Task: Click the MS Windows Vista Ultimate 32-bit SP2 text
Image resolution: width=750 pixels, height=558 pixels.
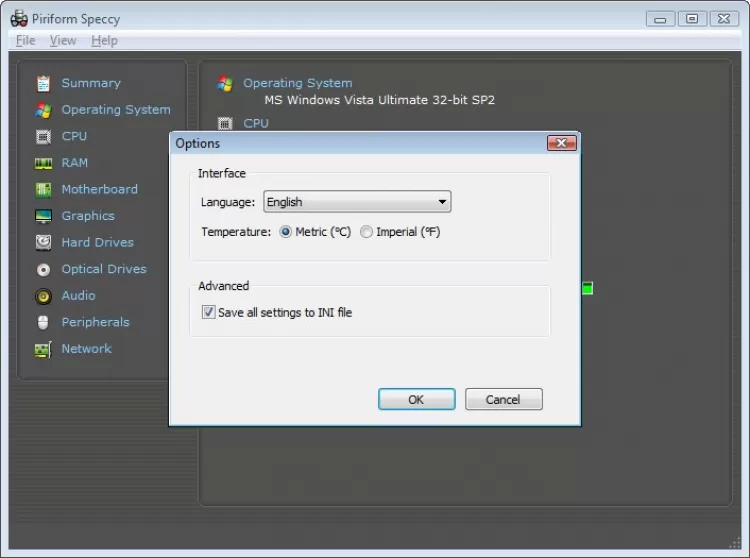Action: 380,100
